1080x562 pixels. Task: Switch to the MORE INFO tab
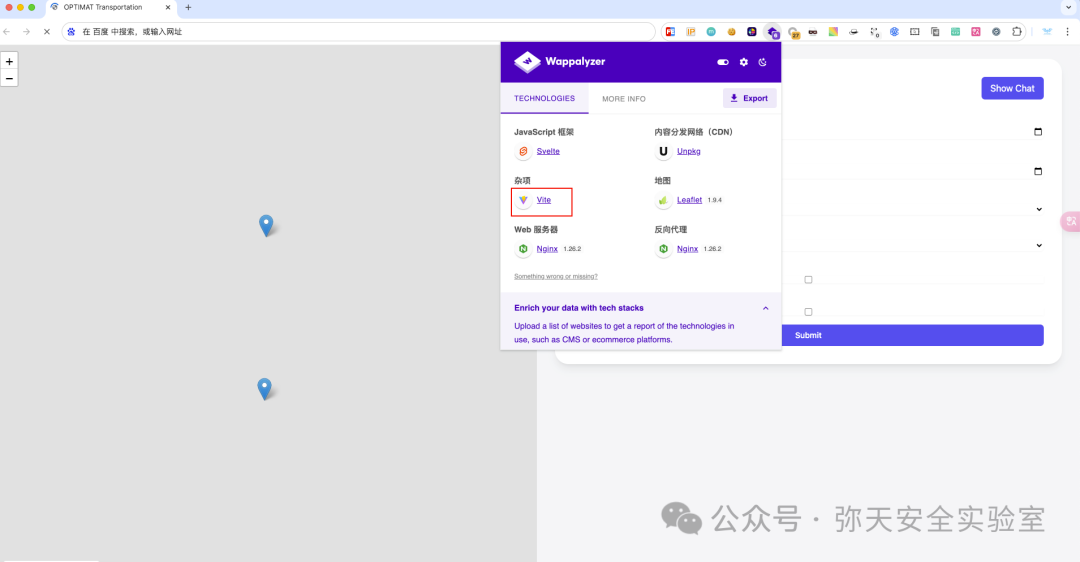tap(624, 98)
